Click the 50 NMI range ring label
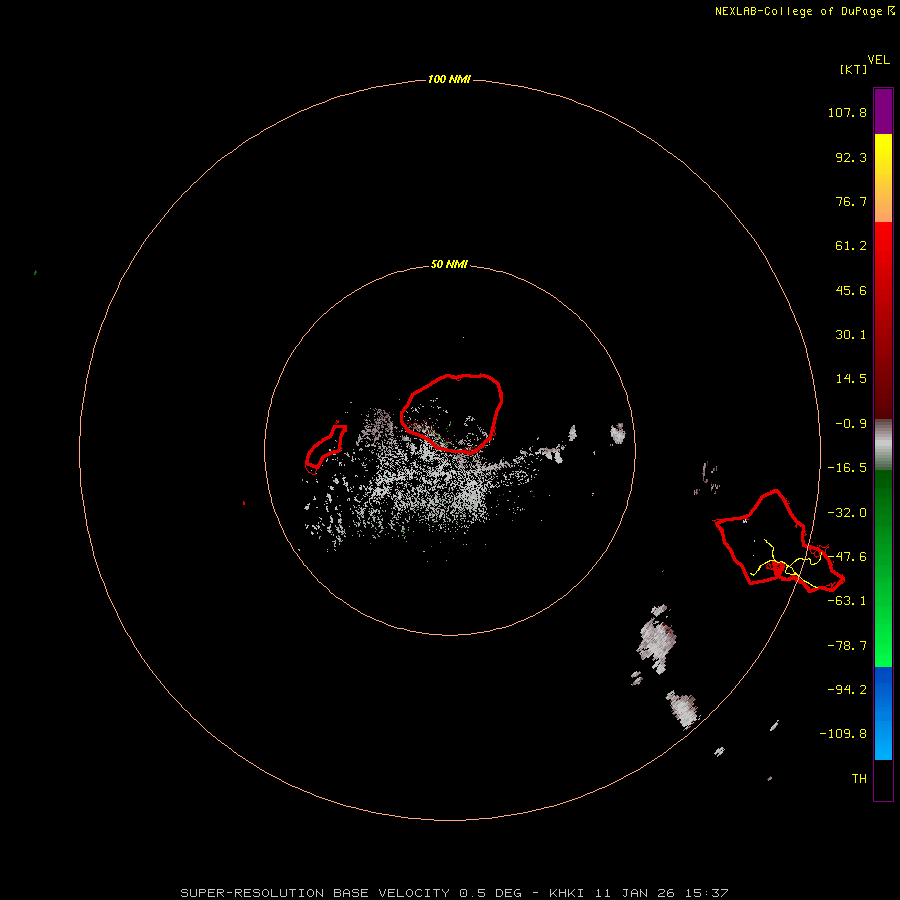 [x=449, y=264]
